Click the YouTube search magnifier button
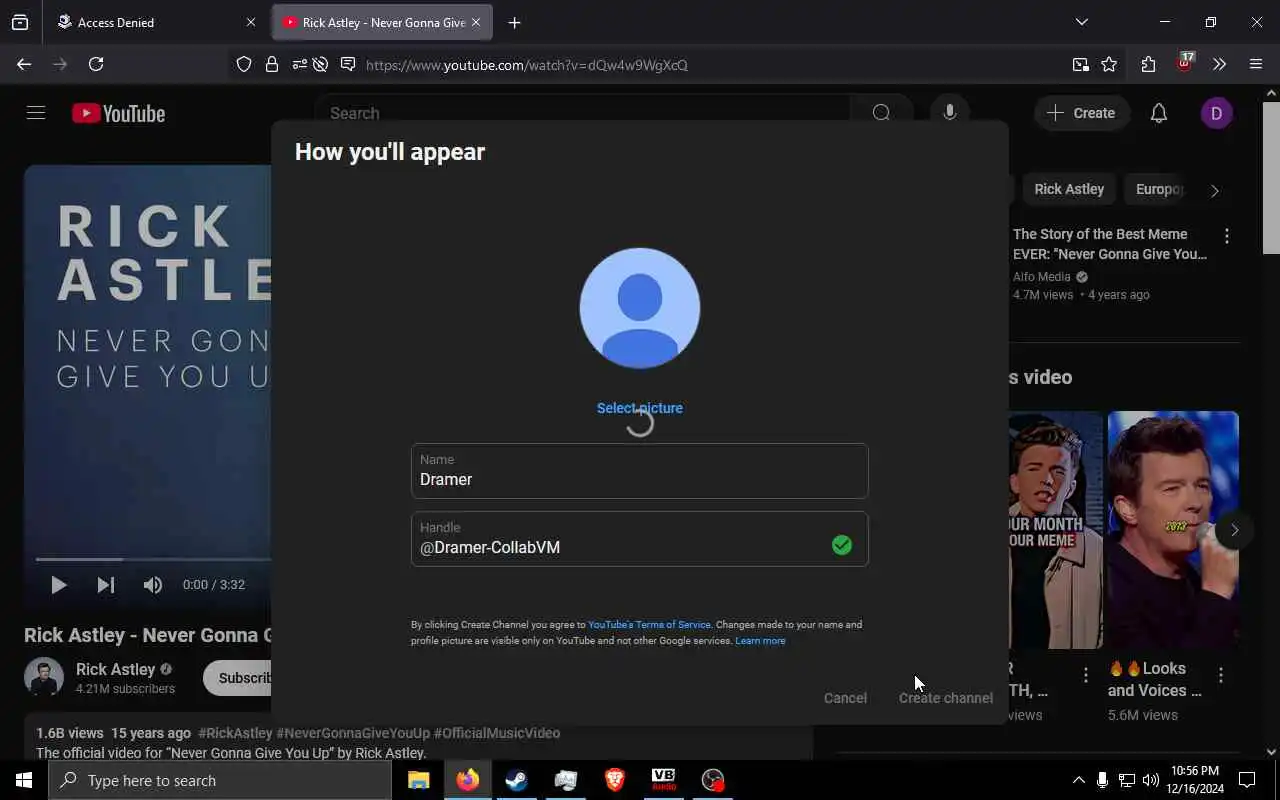Viewport: 1280px width, 800px height. tap(881, 113)
